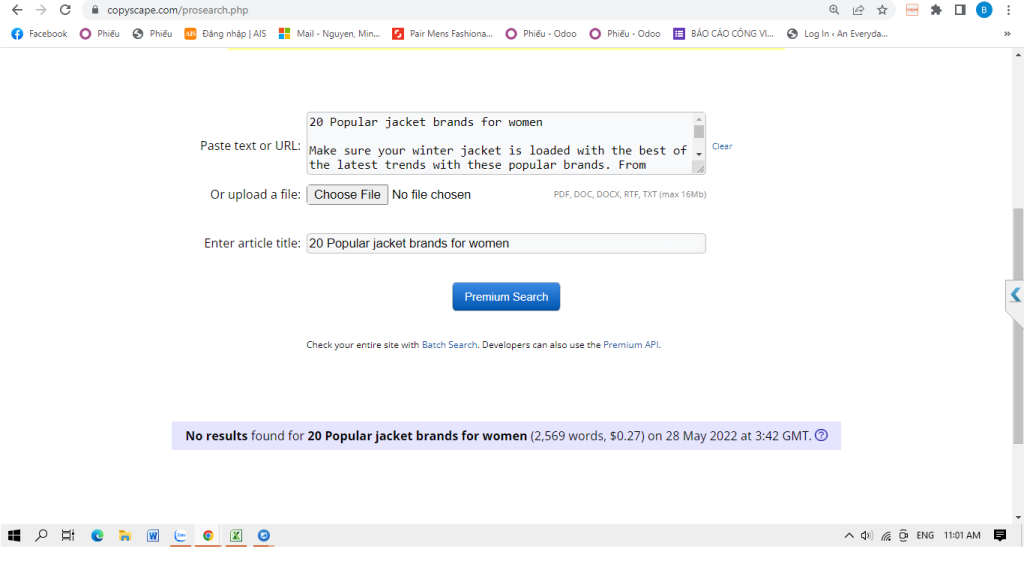
Task: Open the Chrome extensions puzzle icon
Action: pos(936,10)
